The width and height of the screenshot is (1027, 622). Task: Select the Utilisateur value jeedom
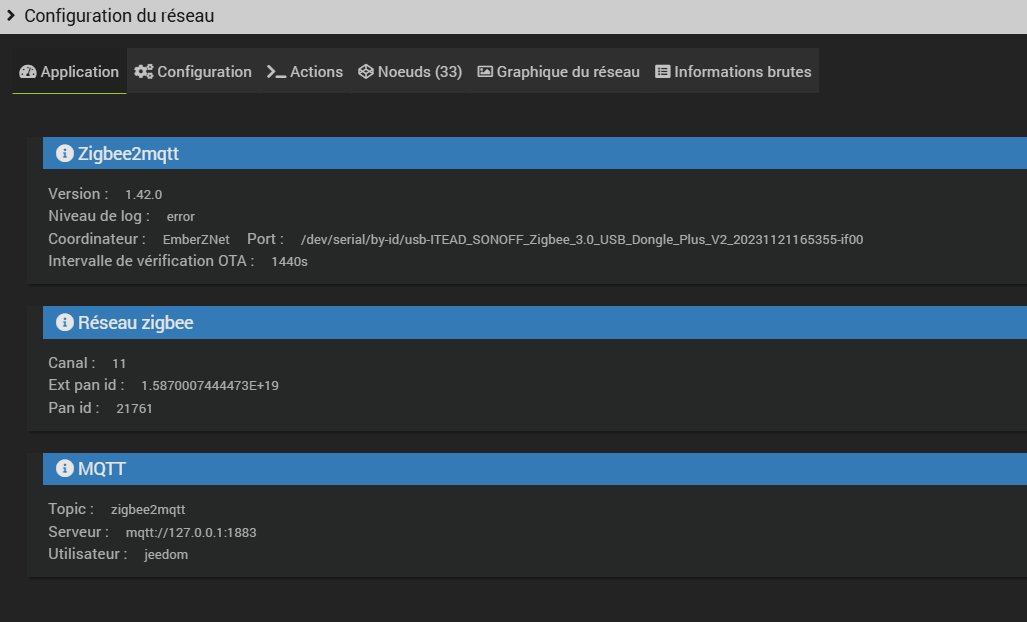tap(166, 555)
